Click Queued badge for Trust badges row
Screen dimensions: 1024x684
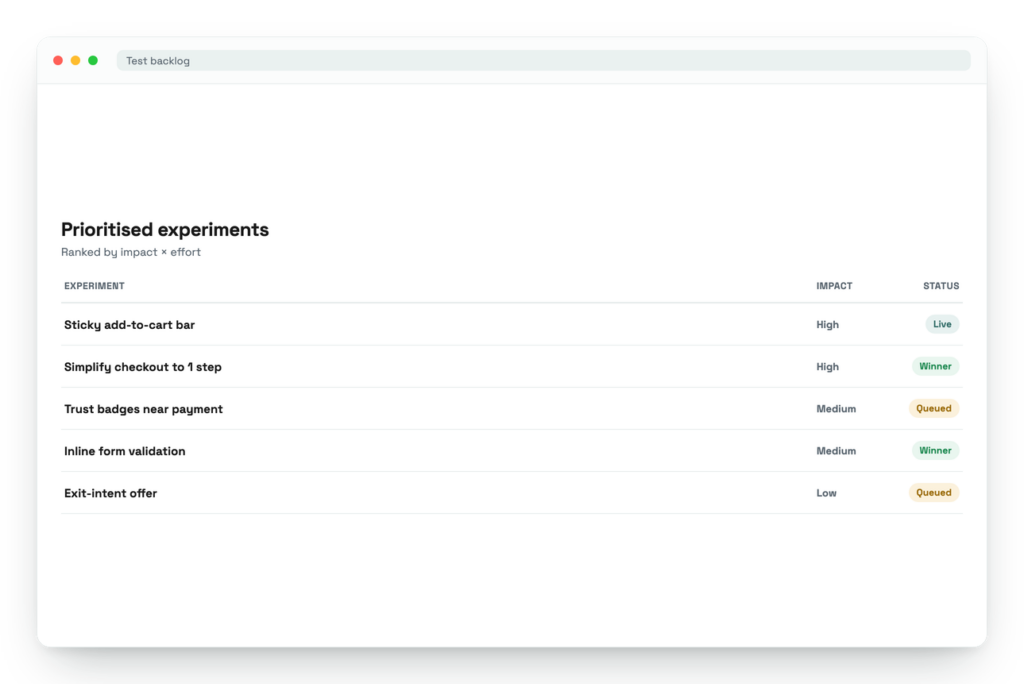tap(934, 408)
